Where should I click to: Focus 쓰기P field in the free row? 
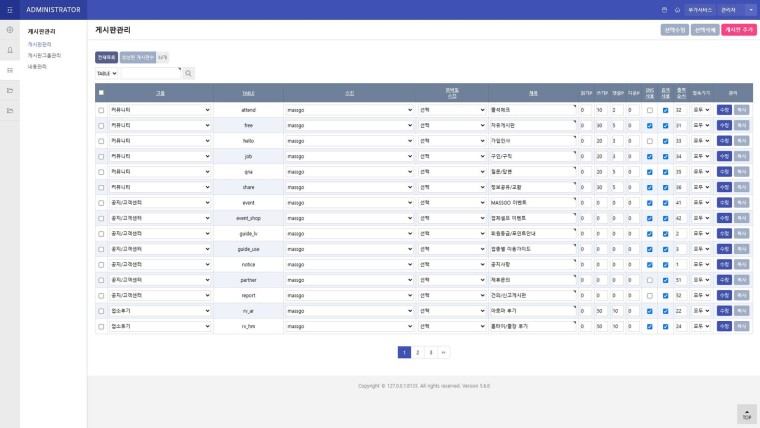pos(601,126)
